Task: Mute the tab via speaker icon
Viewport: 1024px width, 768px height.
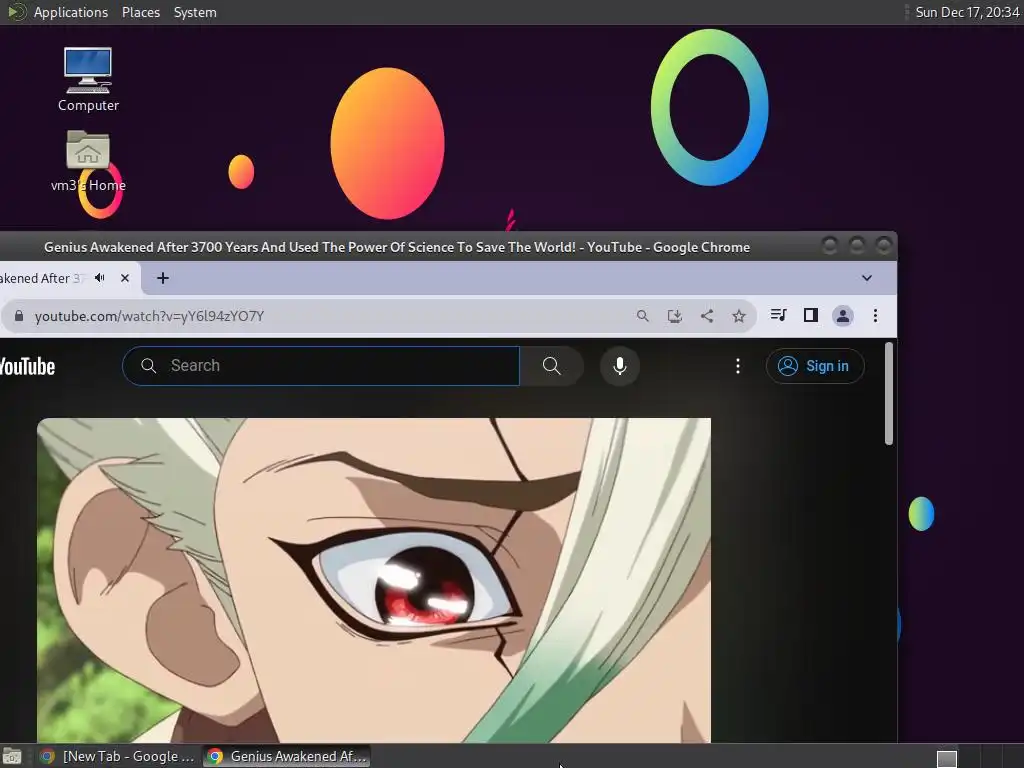Action: (100, 278)
